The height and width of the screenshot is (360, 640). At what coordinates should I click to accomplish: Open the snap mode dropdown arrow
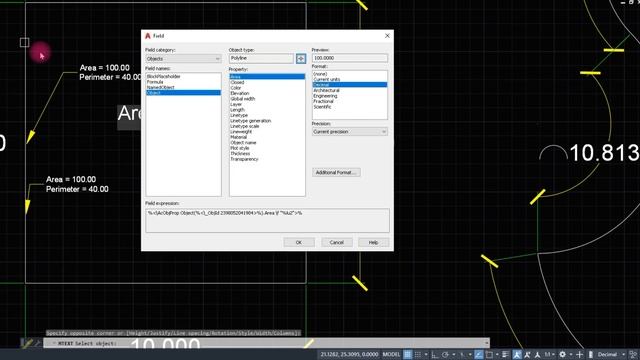tap(426, 354)
